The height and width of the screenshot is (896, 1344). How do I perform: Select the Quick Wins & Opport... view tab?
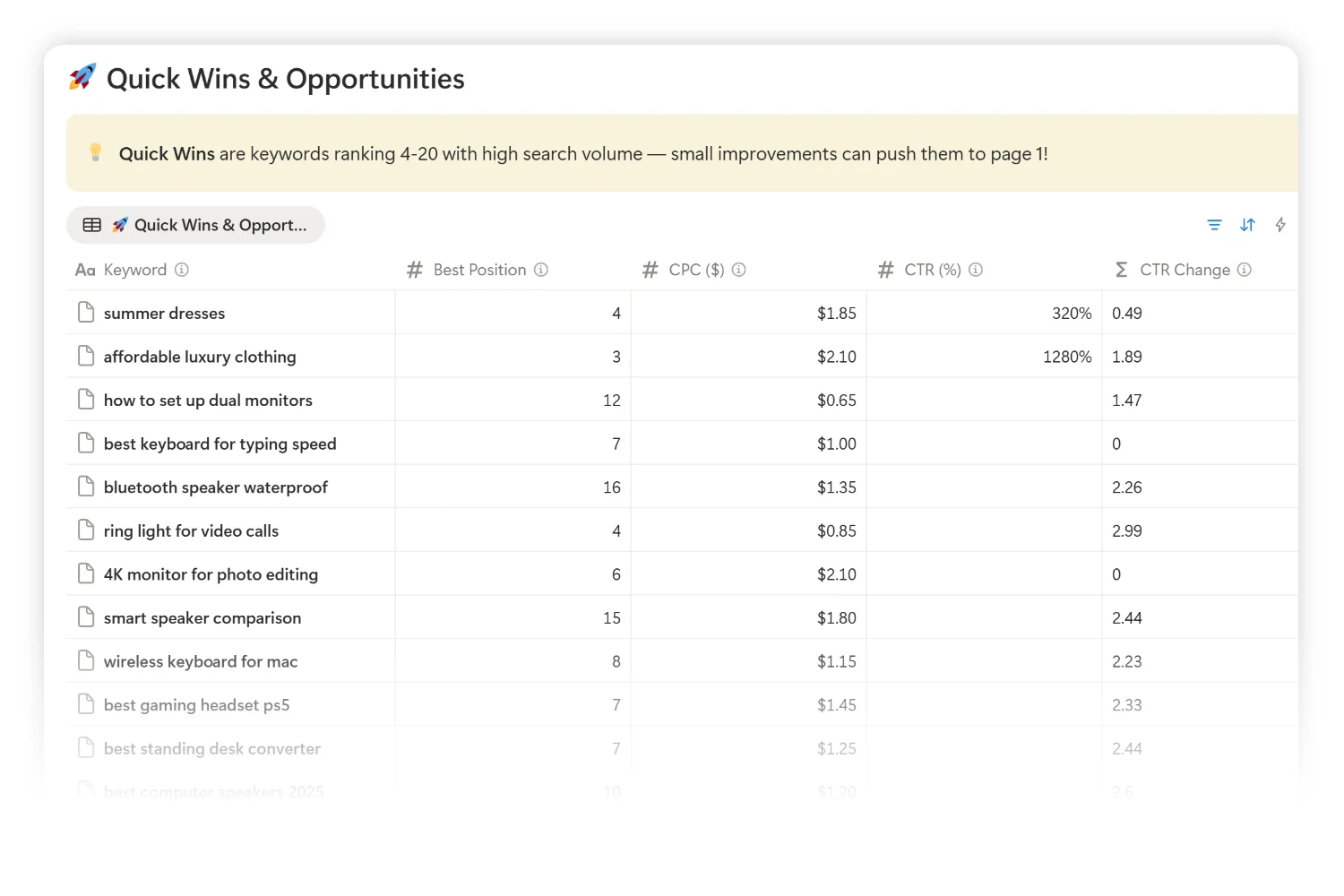[x=195, y=225]
